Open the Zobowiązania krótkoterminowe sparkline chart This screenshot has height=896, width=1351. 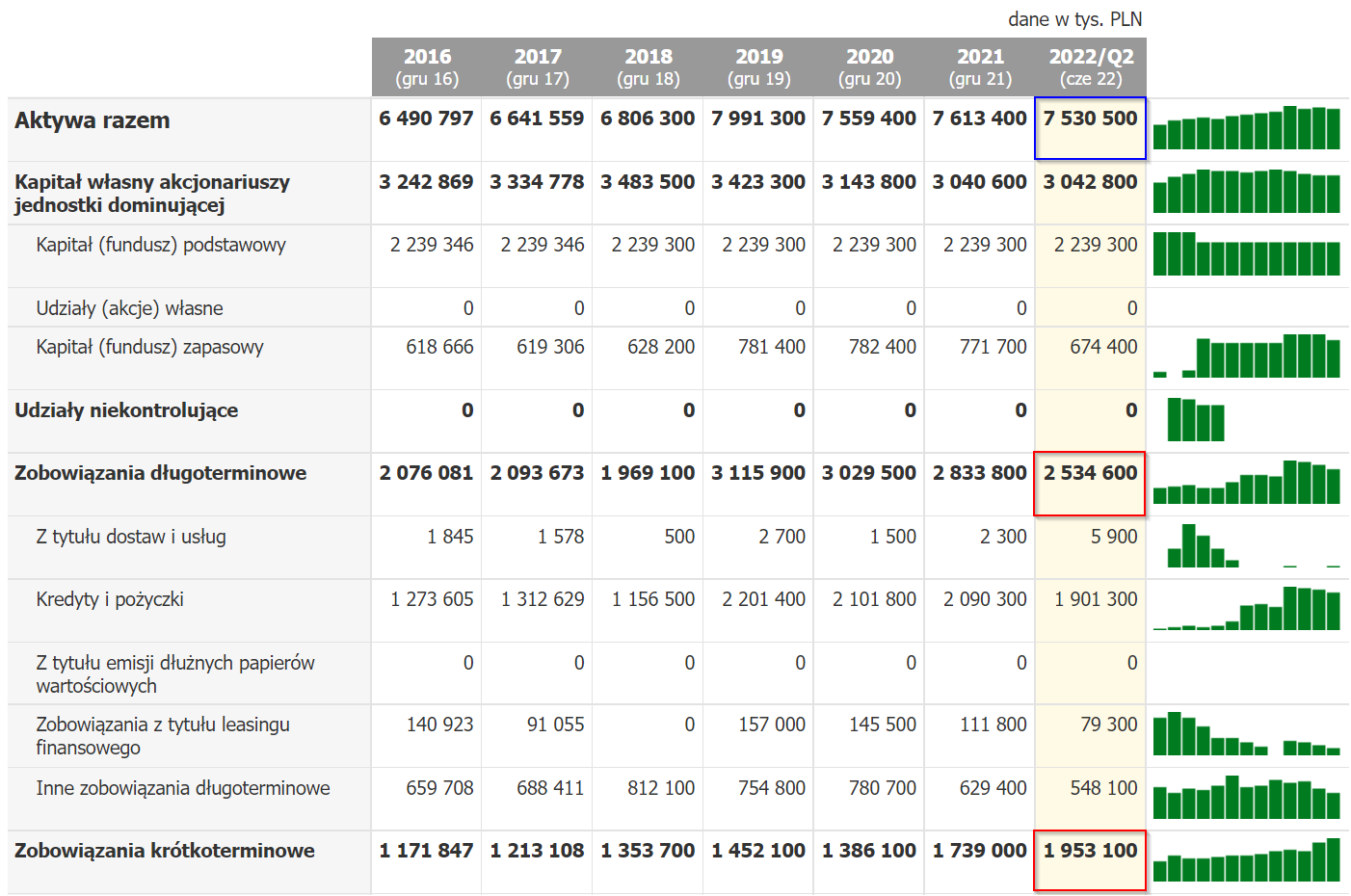coord(1247,859)
